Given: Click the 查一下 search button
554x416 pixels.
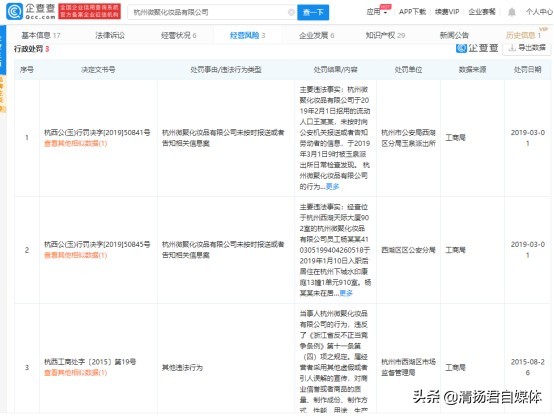Looking at the screenshot, I should click(313, 12).
